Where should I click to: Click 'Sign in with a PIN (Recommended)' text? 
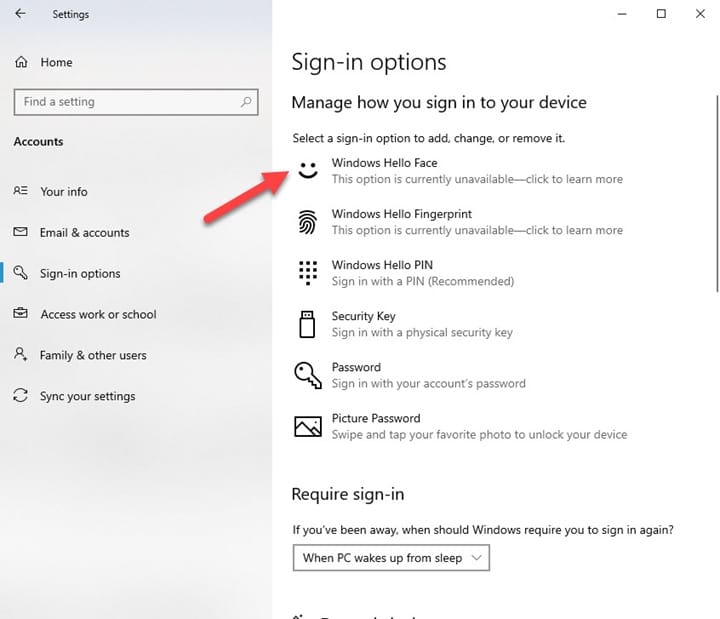(423, 281)
